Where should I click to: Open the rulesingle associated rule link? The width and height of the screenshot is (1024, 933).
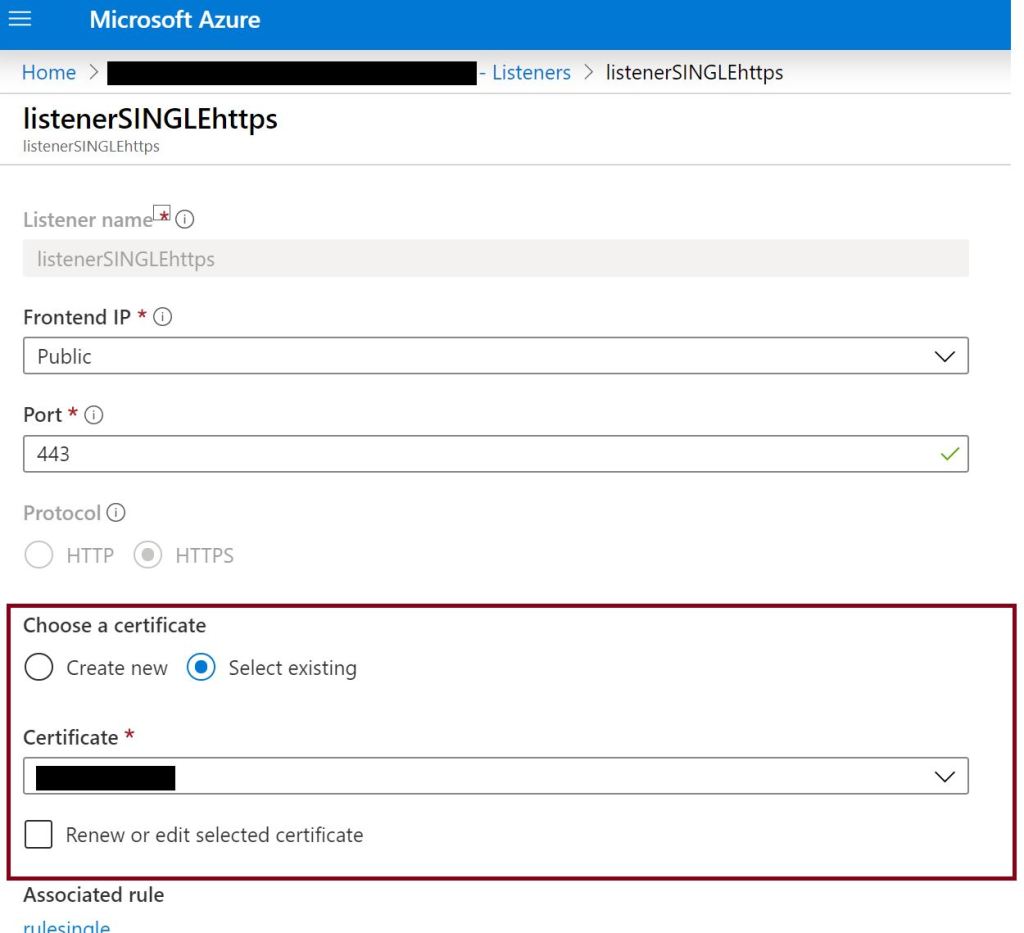pyautogui.click(x=66, y=926)
